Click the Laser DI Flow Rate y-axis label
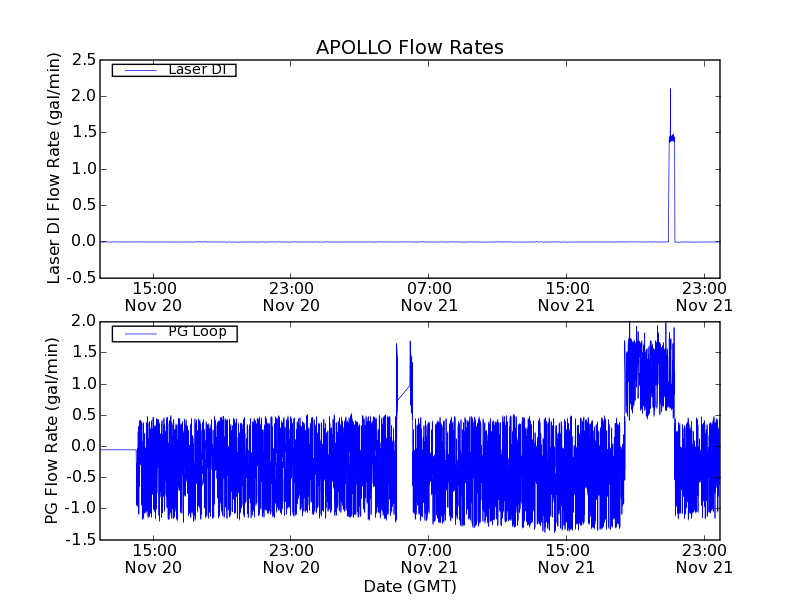 tap(55, 167)
